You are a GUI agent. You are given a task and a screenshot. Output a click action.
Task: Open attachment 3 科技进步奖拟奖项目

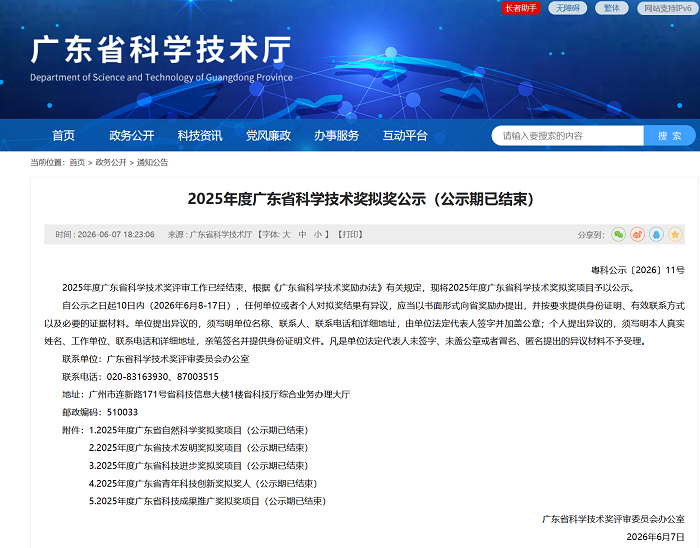point(199,466)
